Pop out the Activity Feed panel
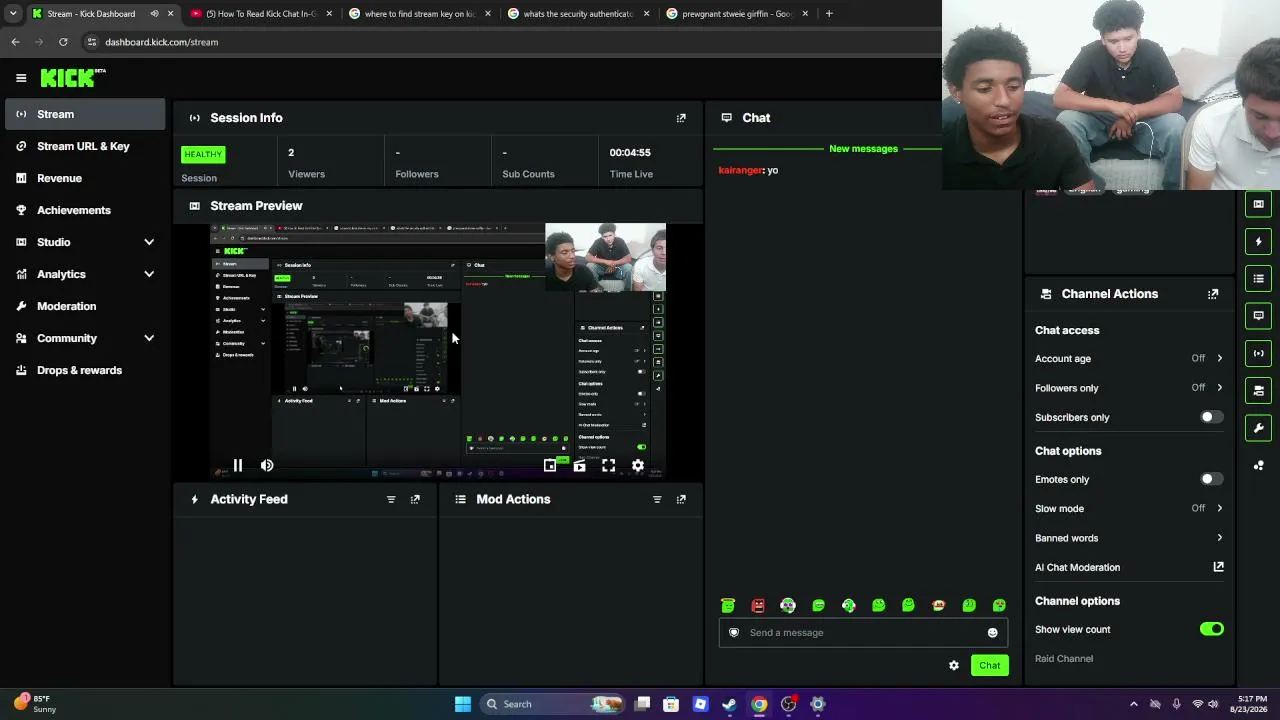Screen dimensions: 1280x720 click(415, 499)
